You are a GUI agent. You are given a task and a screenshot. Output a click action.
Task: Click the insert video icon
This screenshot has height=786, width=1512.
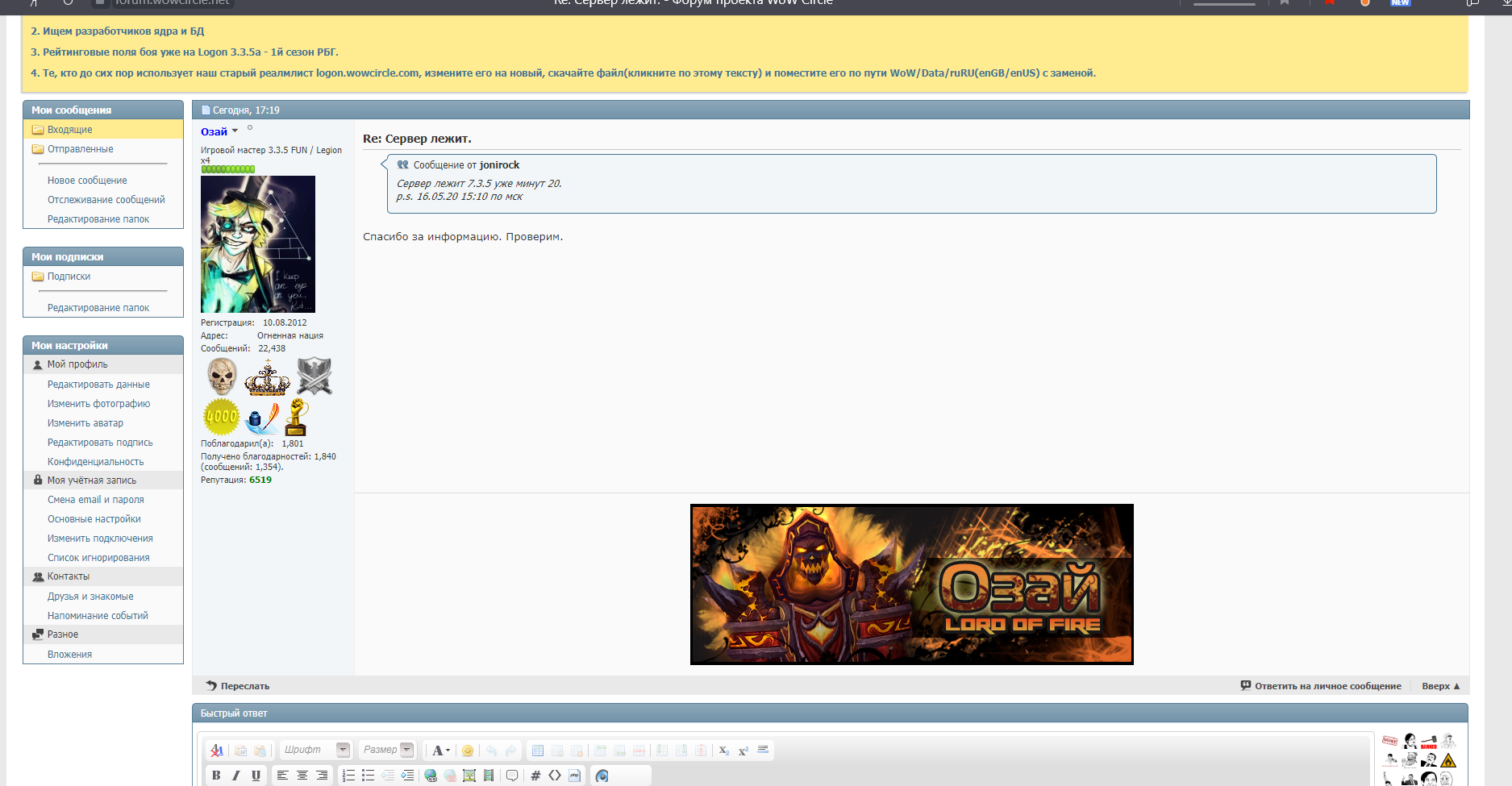(489, 776)
